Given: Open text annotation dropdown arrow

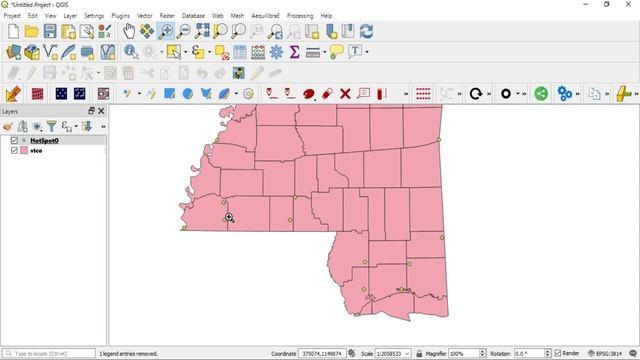Looking at the screenshot, I should [x=367, y=52].
